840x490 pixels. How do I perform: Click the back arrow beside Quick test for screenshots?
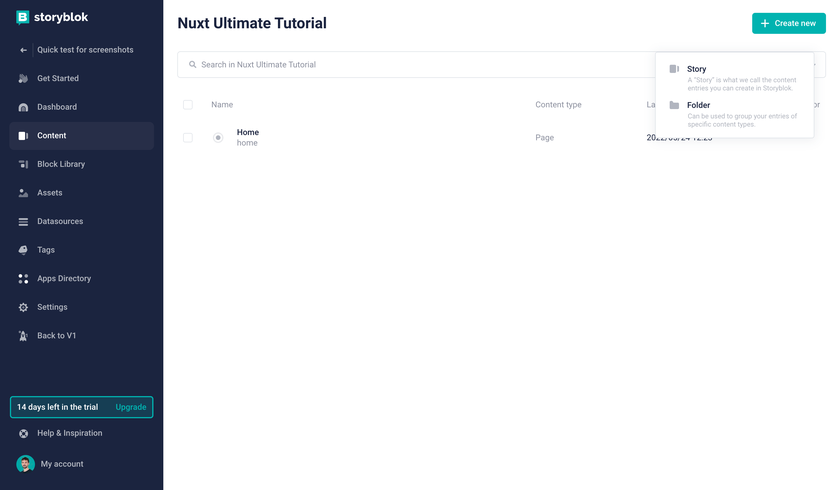click(23, 50)
